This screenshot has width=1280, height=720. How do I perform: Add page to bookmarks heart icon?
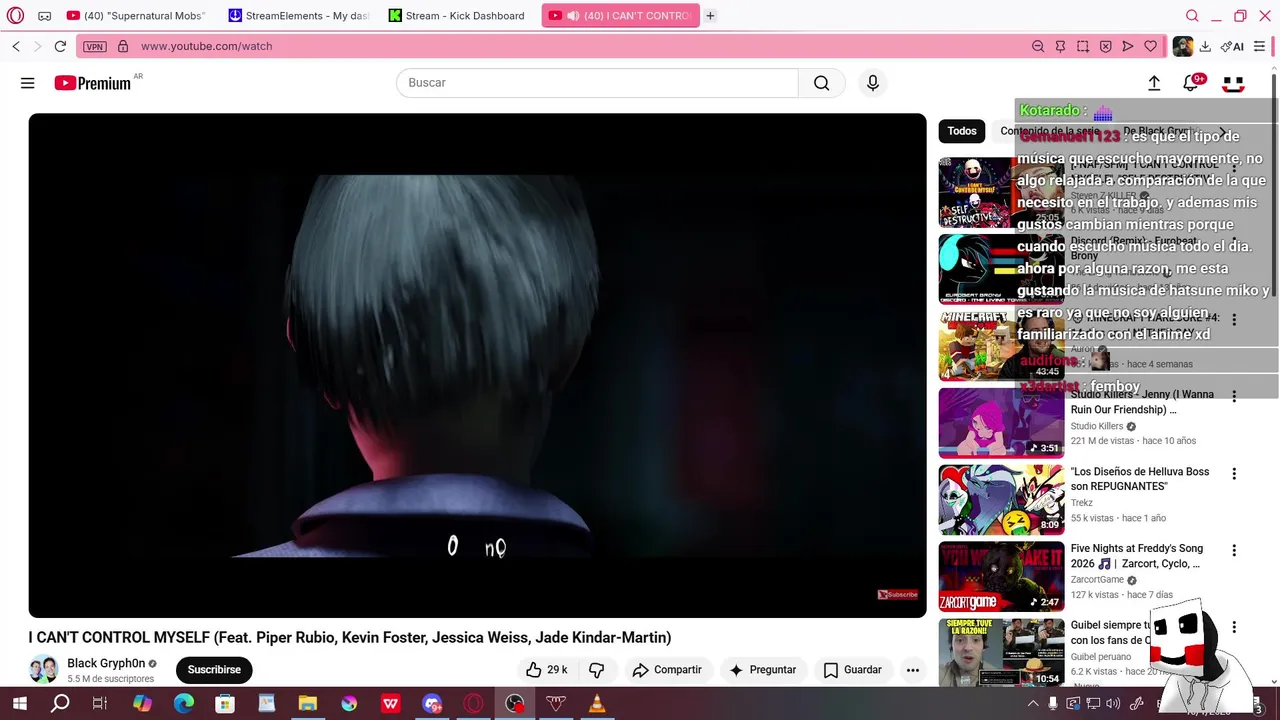click(x=1151, y=46)
